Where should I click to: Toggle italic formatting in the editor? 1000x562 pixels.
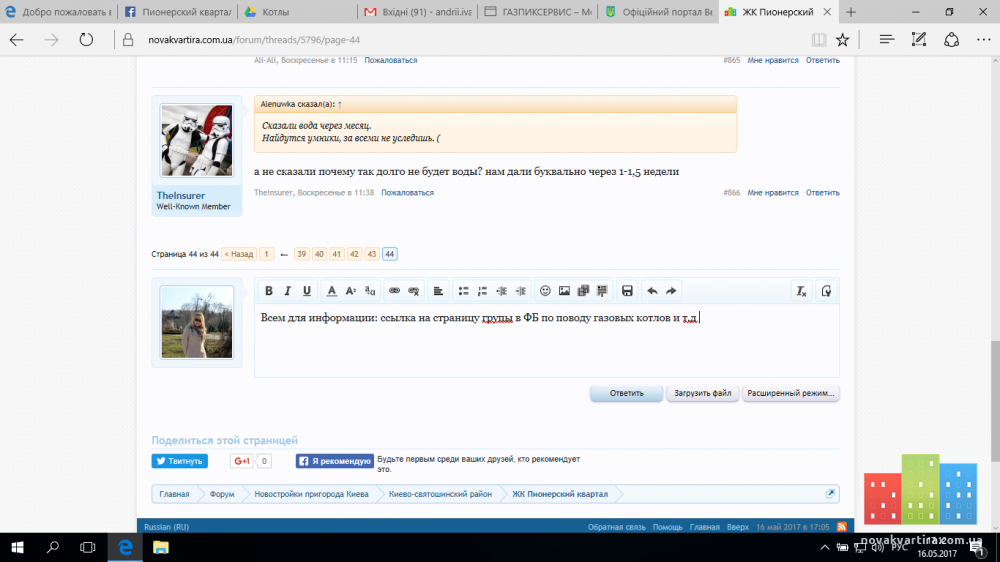[x=288, y=291]
